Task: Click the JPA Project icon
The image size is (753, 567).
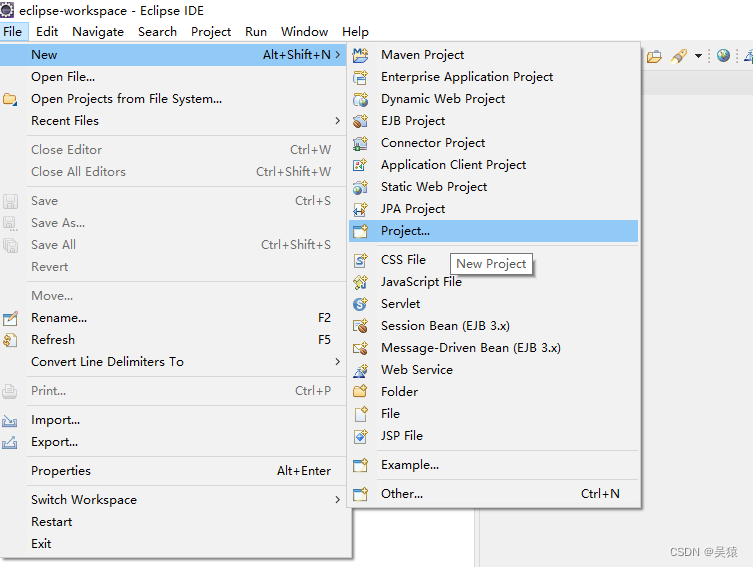Action: click(360, 209)
